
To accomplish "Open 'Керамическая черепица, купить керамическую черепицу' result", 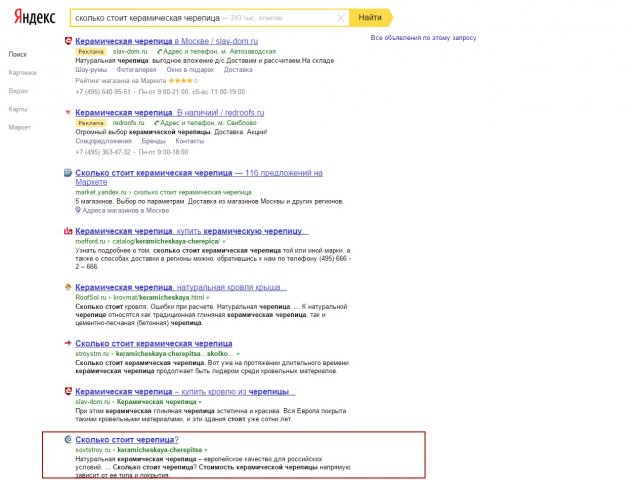I will point(192,231).
